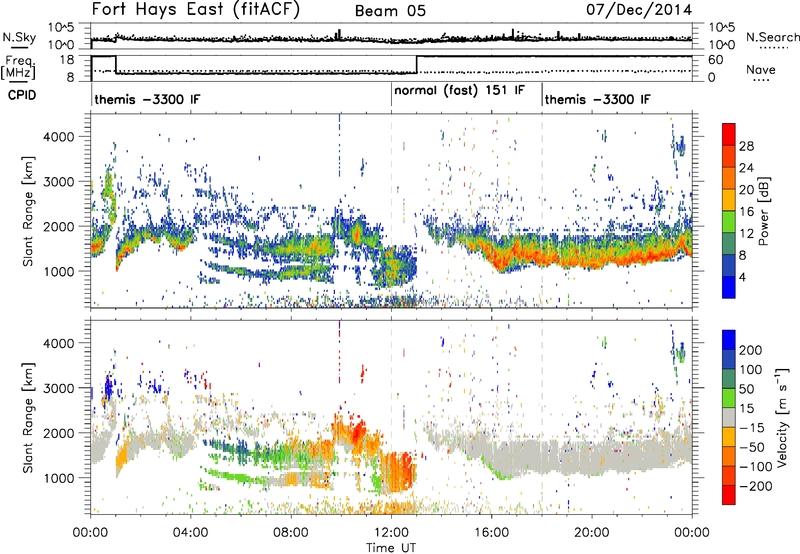The height and width of the screenshot is (554, 800).
Task: Click the '28' tick on the power colorbar
Action: [x=746, y=146]
